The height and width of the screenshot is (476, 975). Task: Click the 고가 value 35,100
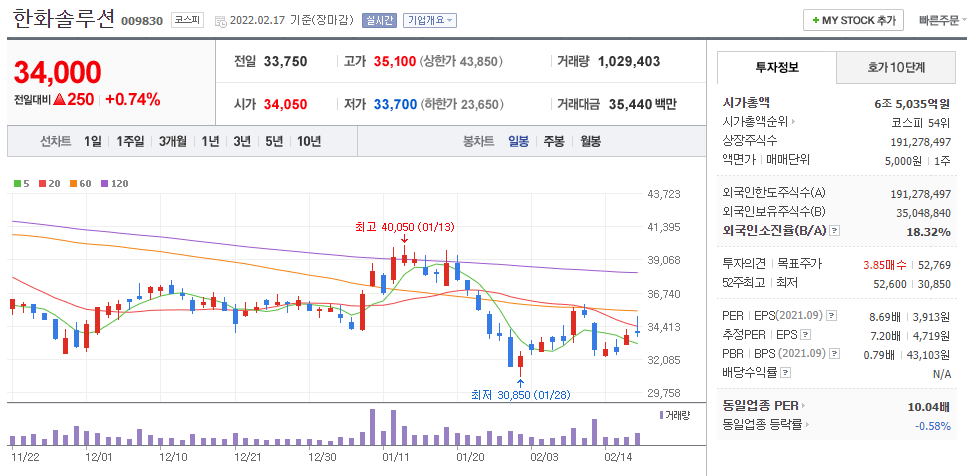395,62
